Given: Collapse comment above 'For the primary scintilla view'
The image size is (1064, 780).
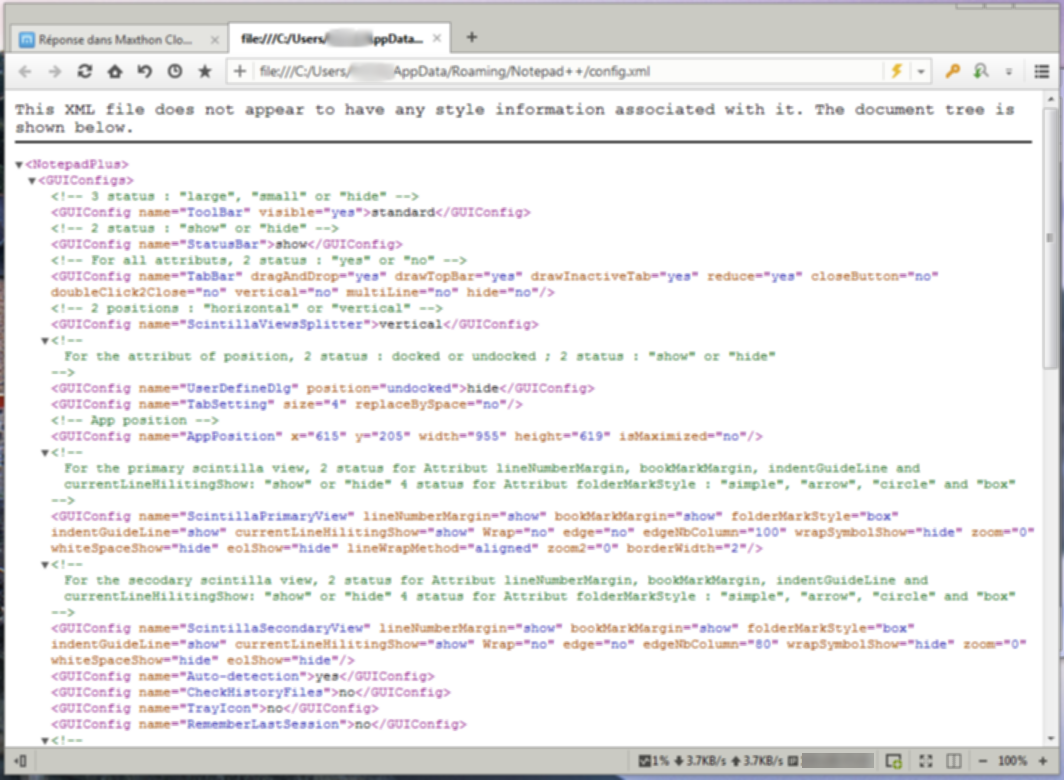Looking at the screenshot, I should click(45, 453).
